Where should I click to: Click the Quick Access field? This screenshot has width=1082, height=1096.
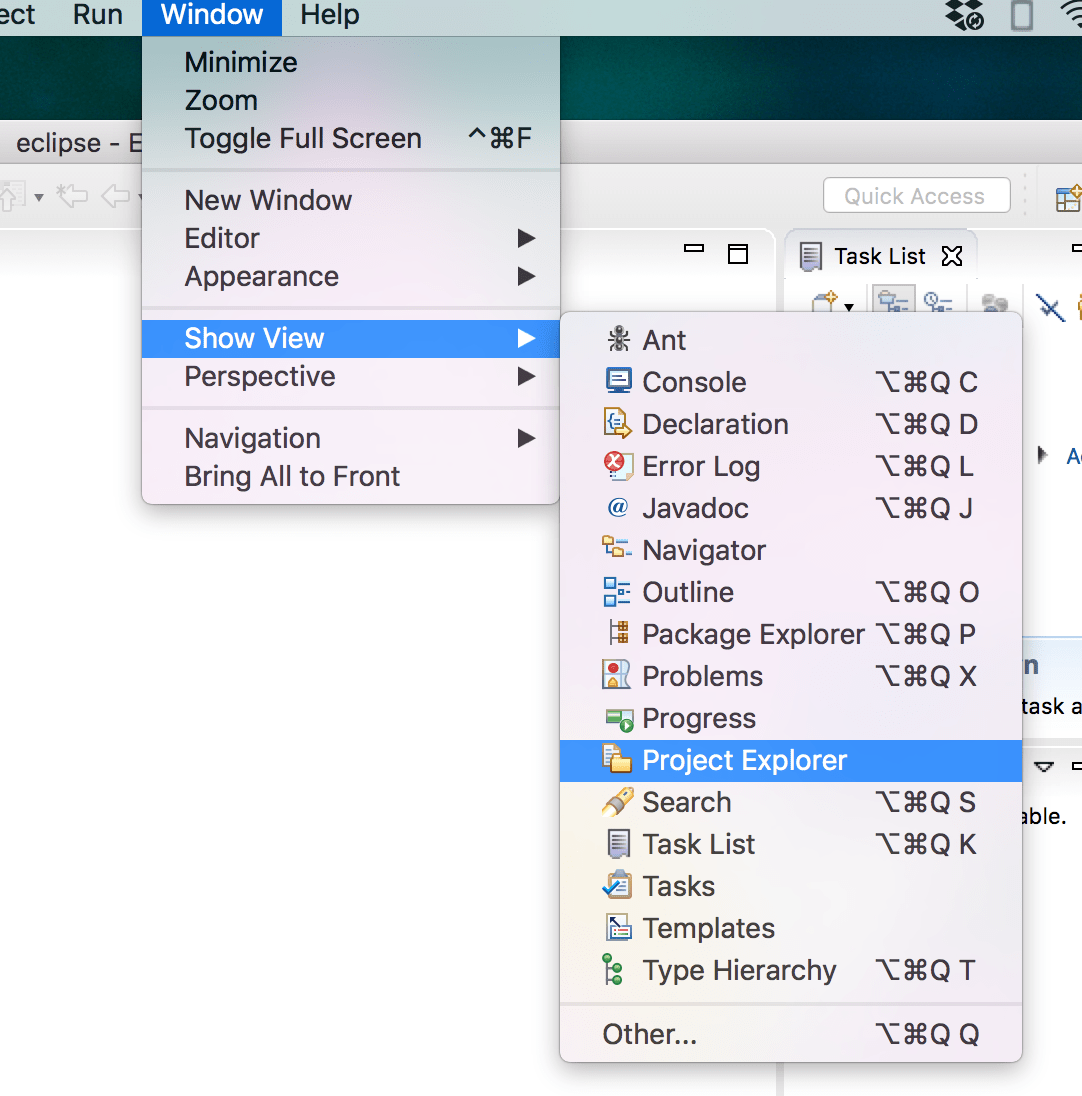pyautogui.click(x=916, y=196)
